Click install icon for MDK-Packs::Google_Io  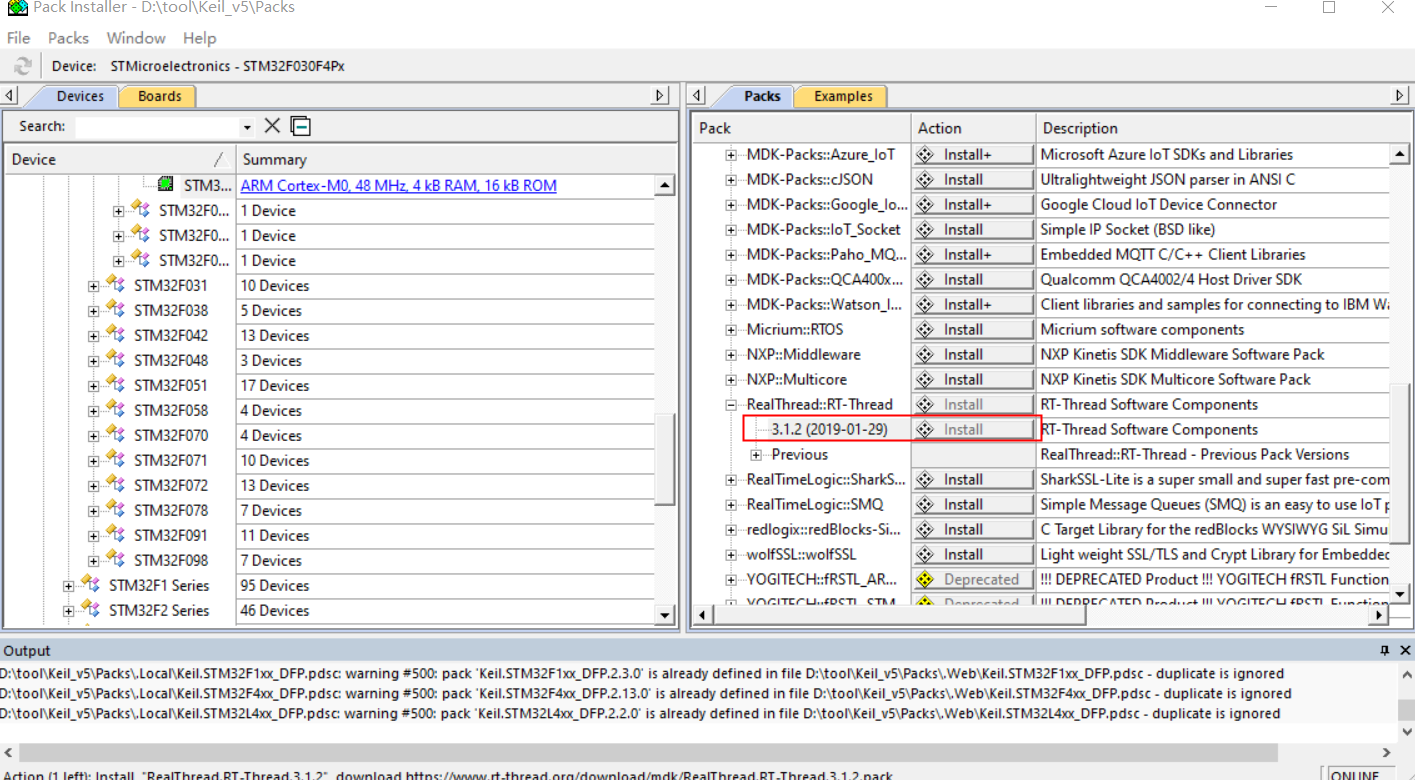[x=925, y=205]
